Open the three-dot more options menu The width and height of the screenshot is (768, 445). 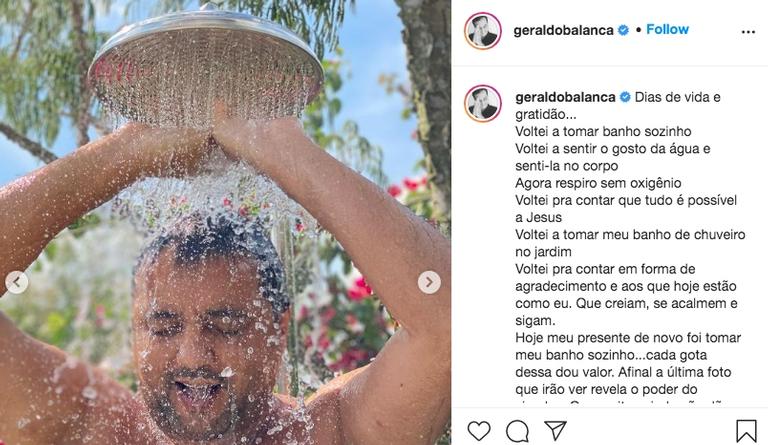pyautogui.click(x=748, y=32)
